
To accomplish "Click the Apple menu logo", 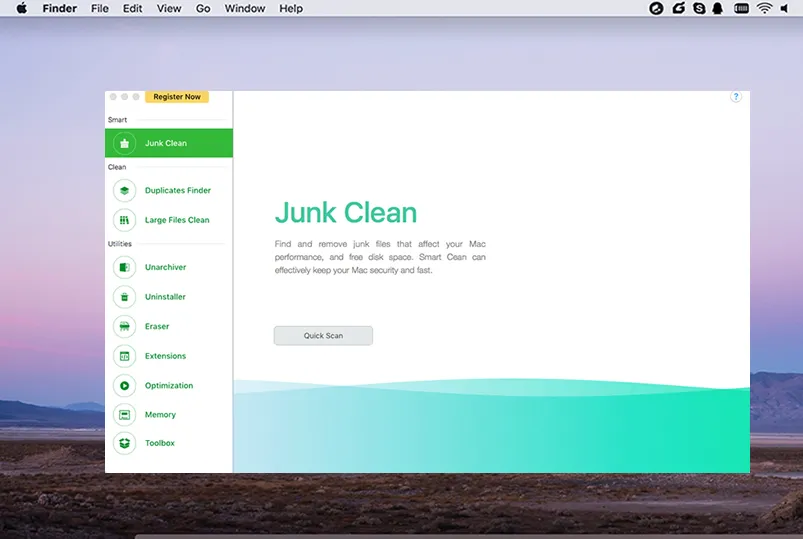I will coord(22,8).
